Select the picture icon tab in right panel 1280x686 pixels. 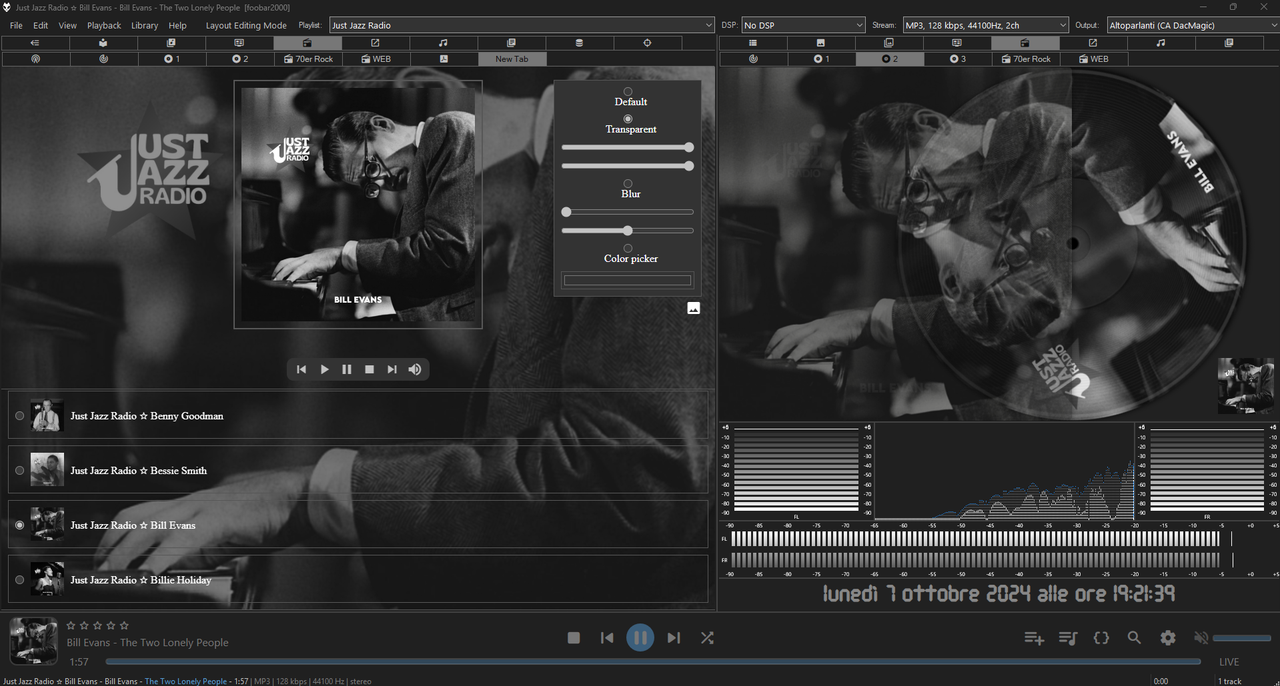pos(821,43)
